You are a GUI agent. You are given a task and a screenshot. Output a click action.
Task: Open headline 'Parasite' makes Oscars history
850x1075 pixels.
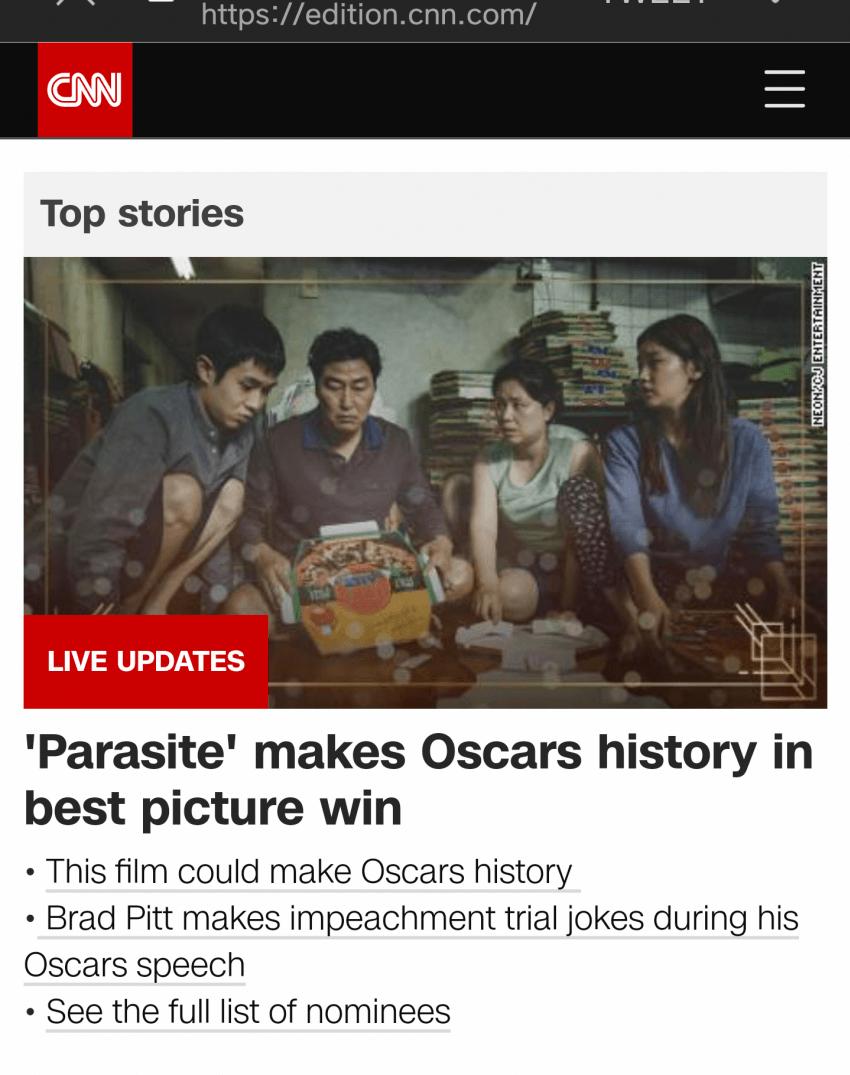pos(418,780)
